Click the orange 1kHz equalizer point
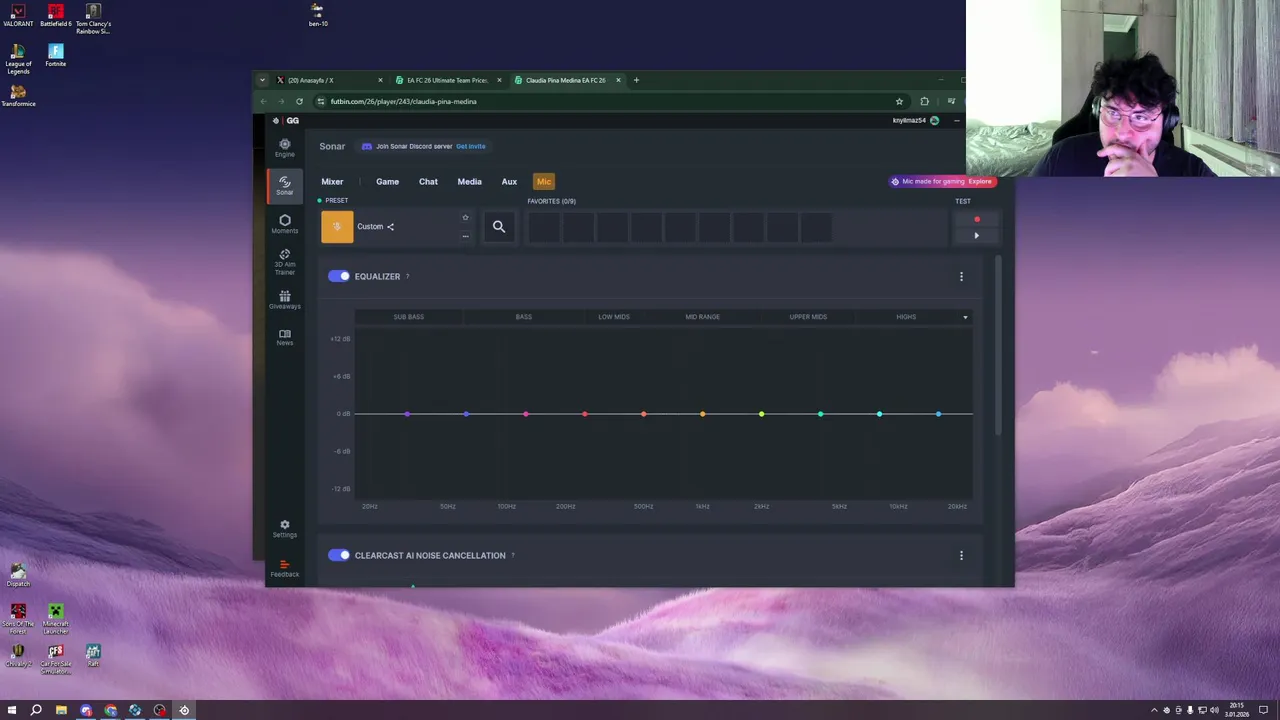Image resolution: width=1280 pixels, height=720 pixels. pos(702,414)
